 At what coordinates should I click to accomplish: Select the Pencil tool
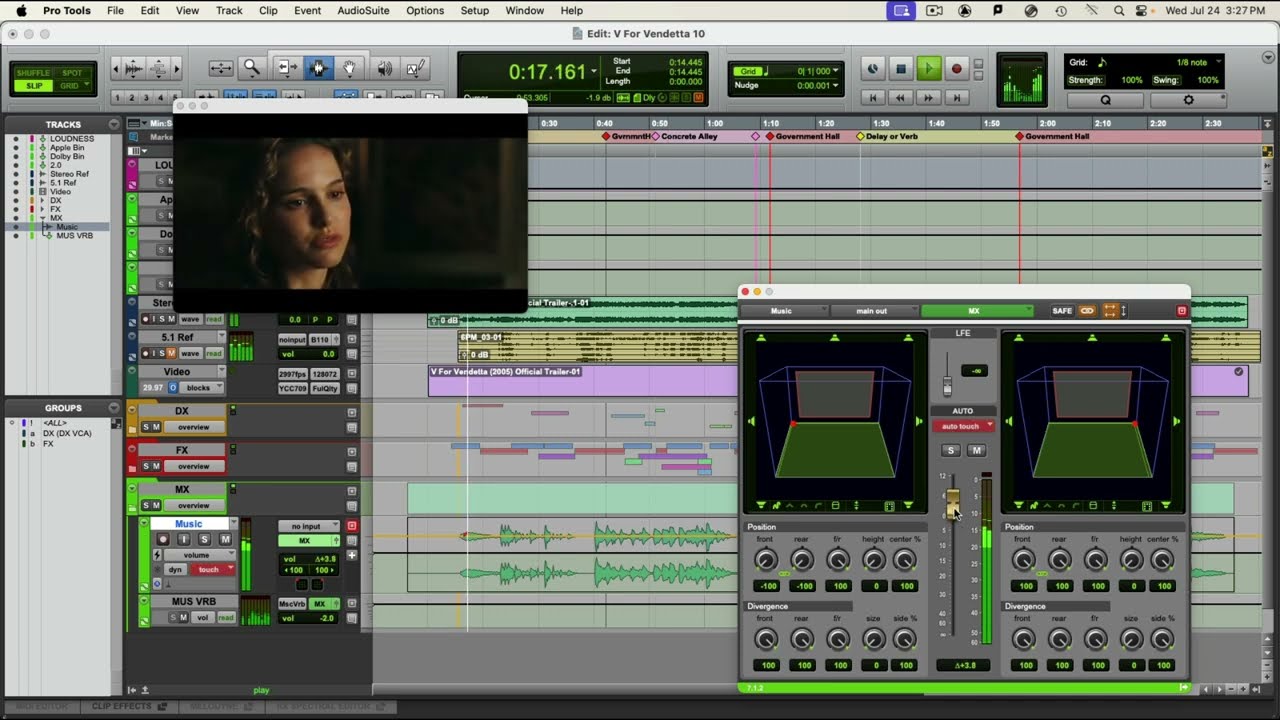415,68
